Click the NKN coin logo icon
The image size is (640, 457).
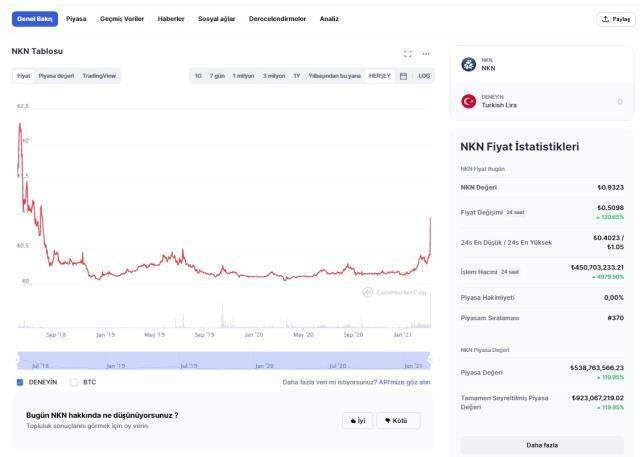pyautogui.click(x=469, y=64)
